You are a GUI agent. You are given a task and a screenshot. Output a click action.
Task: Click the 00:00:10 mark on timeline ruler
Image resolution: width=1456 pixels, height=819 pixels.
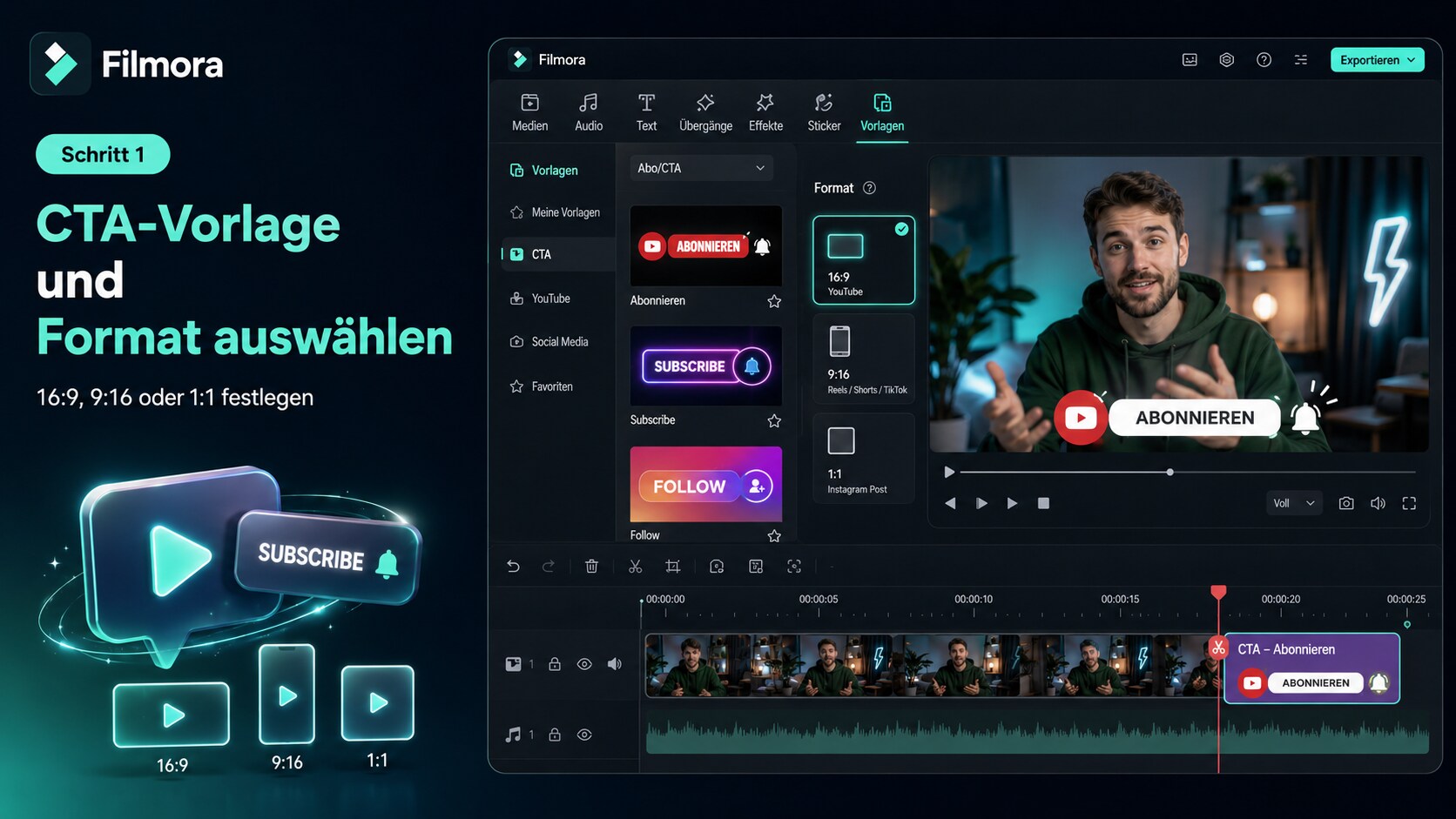974,600
